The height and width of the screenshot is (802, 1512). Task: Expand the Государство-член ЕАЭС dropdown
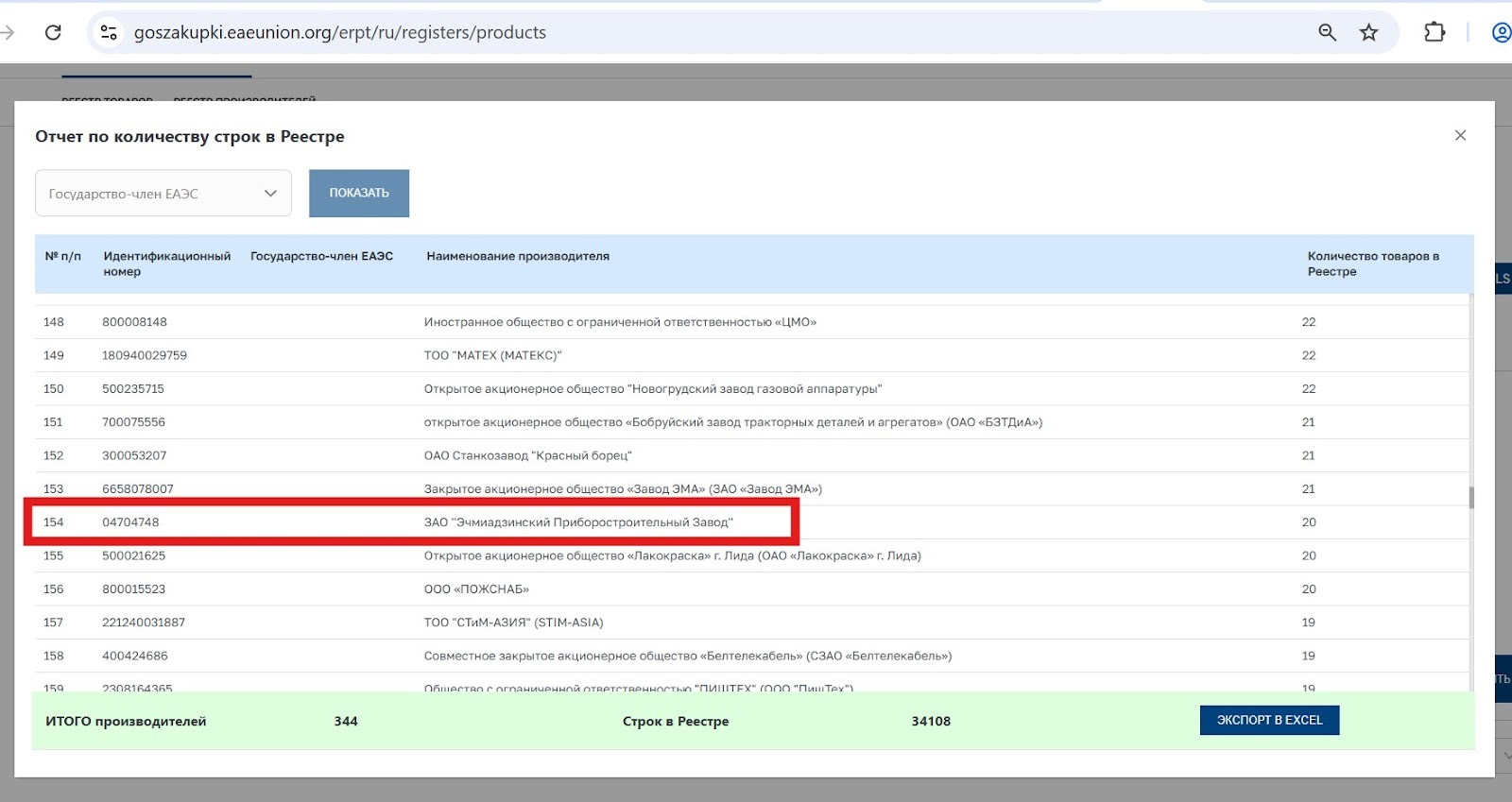(x=163, y=194)
